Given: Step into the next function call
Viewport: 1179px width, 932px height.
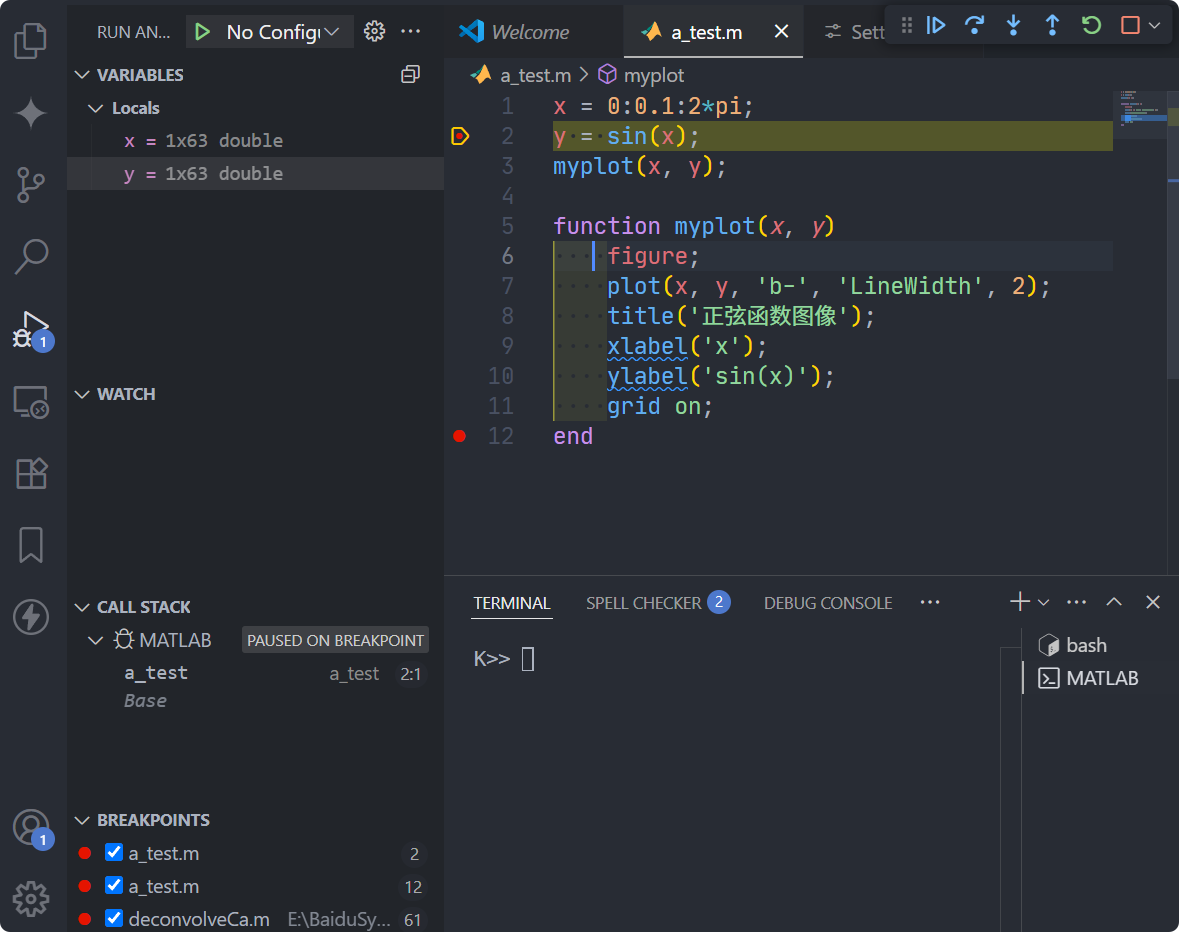Looking at the screenshot, I should (1013, 25).
